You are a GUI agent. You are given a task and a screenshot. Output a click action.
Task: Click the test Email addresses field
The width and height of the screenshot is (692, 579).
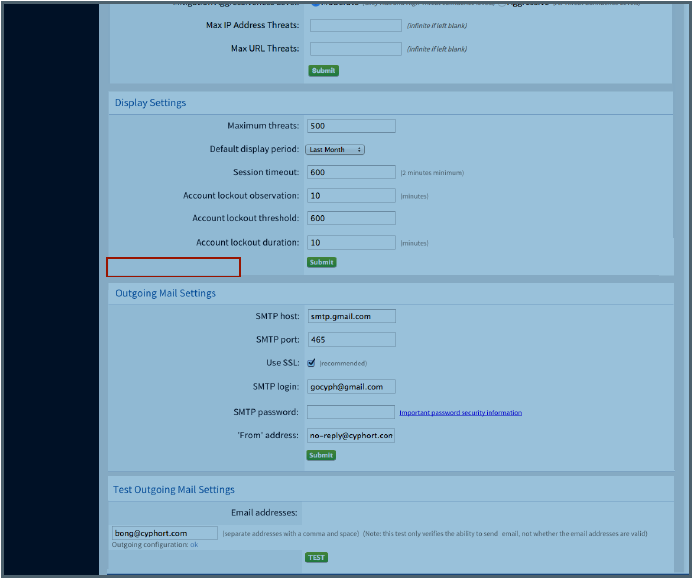(x=165, y=533)
